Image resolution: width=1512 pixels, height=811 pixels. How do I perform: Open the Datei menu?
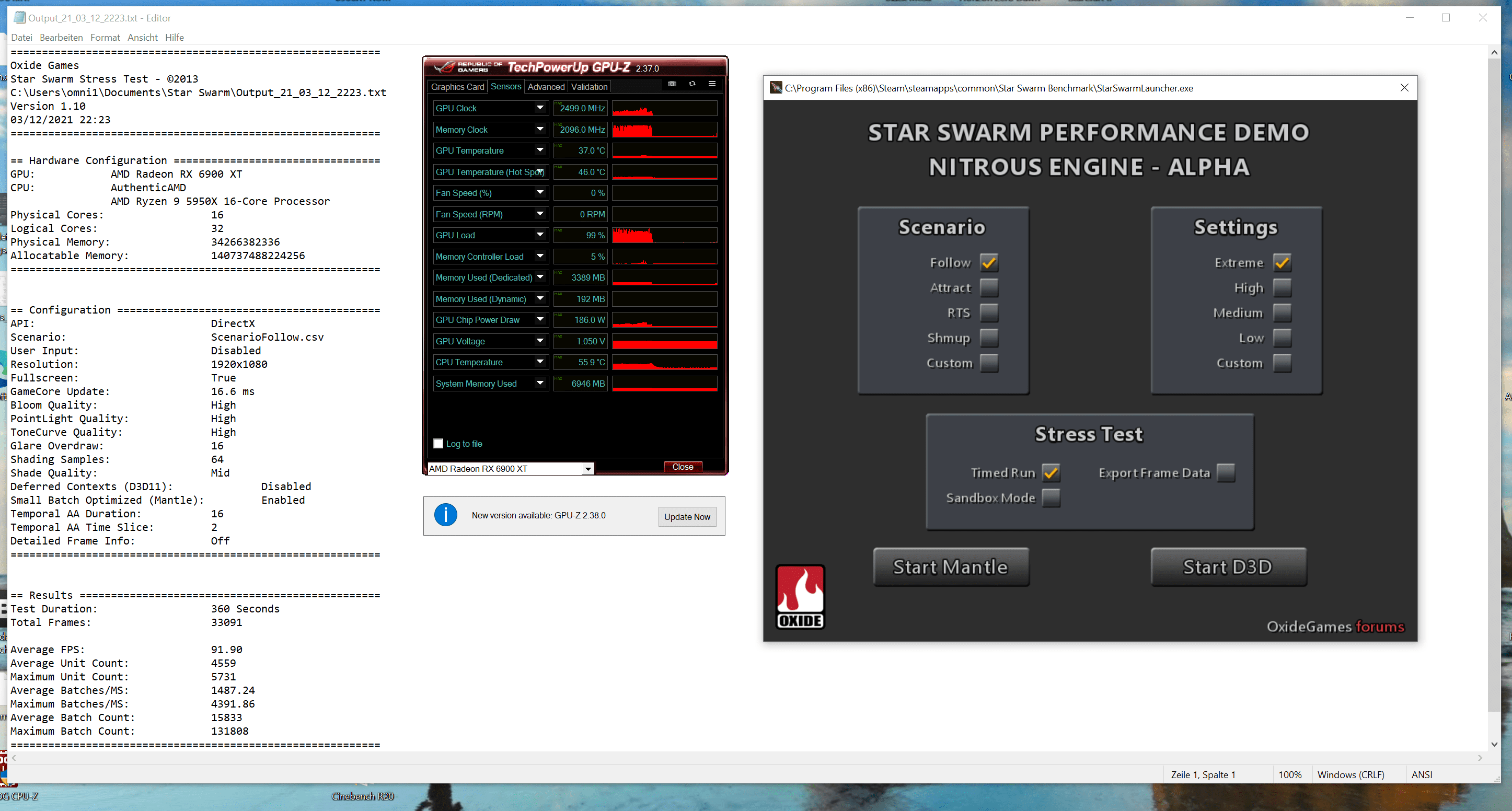pyautogui.click(x=22, y=38)
